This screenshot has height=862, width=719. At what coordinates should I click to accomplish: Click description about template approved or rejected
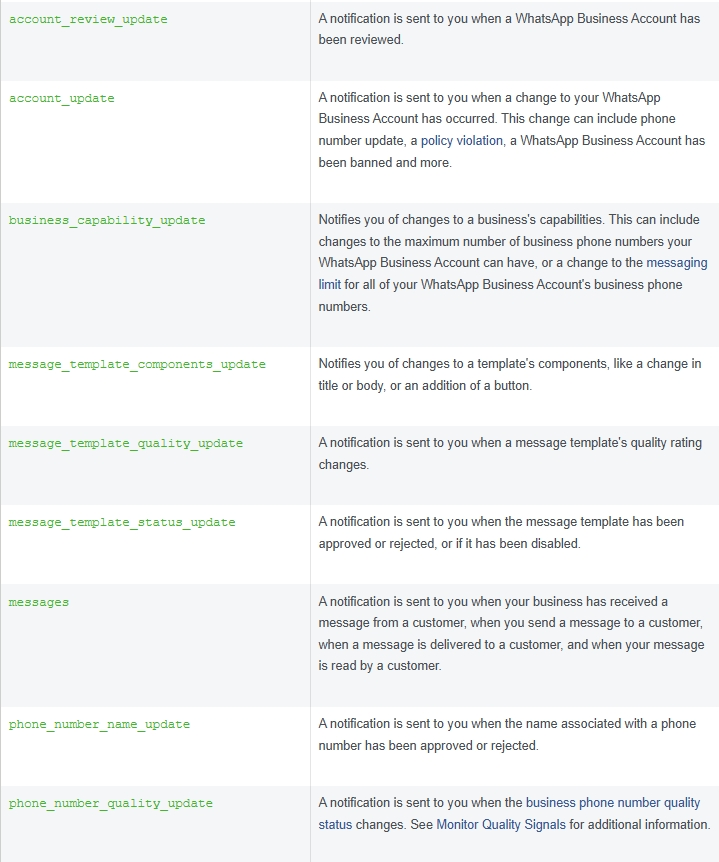click(501, 532)
